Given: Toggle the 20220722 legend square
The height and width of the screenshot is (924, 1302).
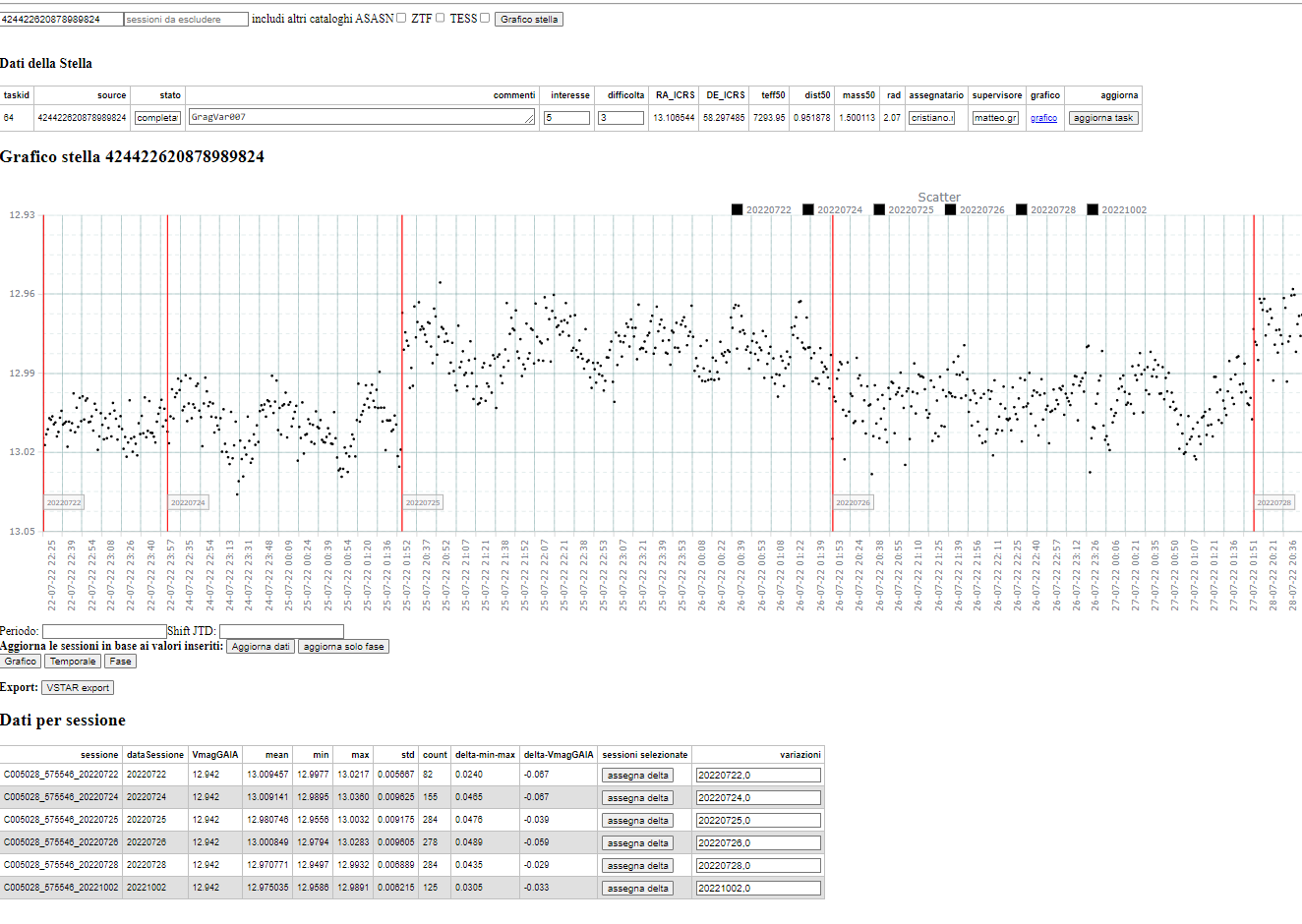Looking at the screenshot, I should tap(737, 209).
